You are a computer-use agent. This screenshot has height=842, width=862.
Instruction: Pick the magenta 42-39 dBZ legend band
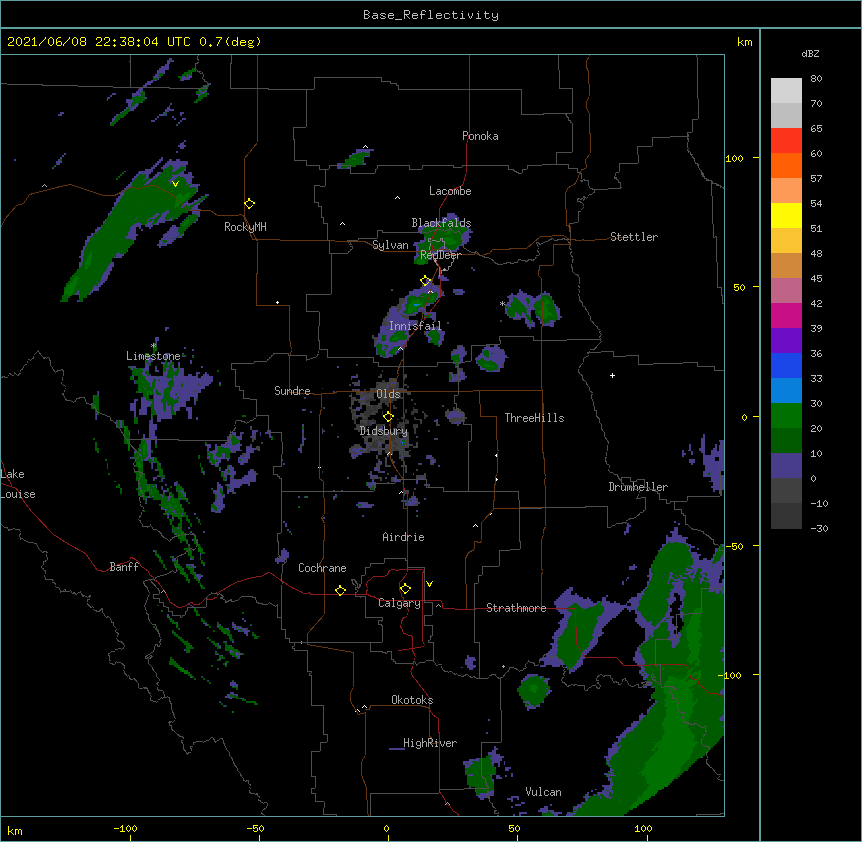(x=786, y=315)
